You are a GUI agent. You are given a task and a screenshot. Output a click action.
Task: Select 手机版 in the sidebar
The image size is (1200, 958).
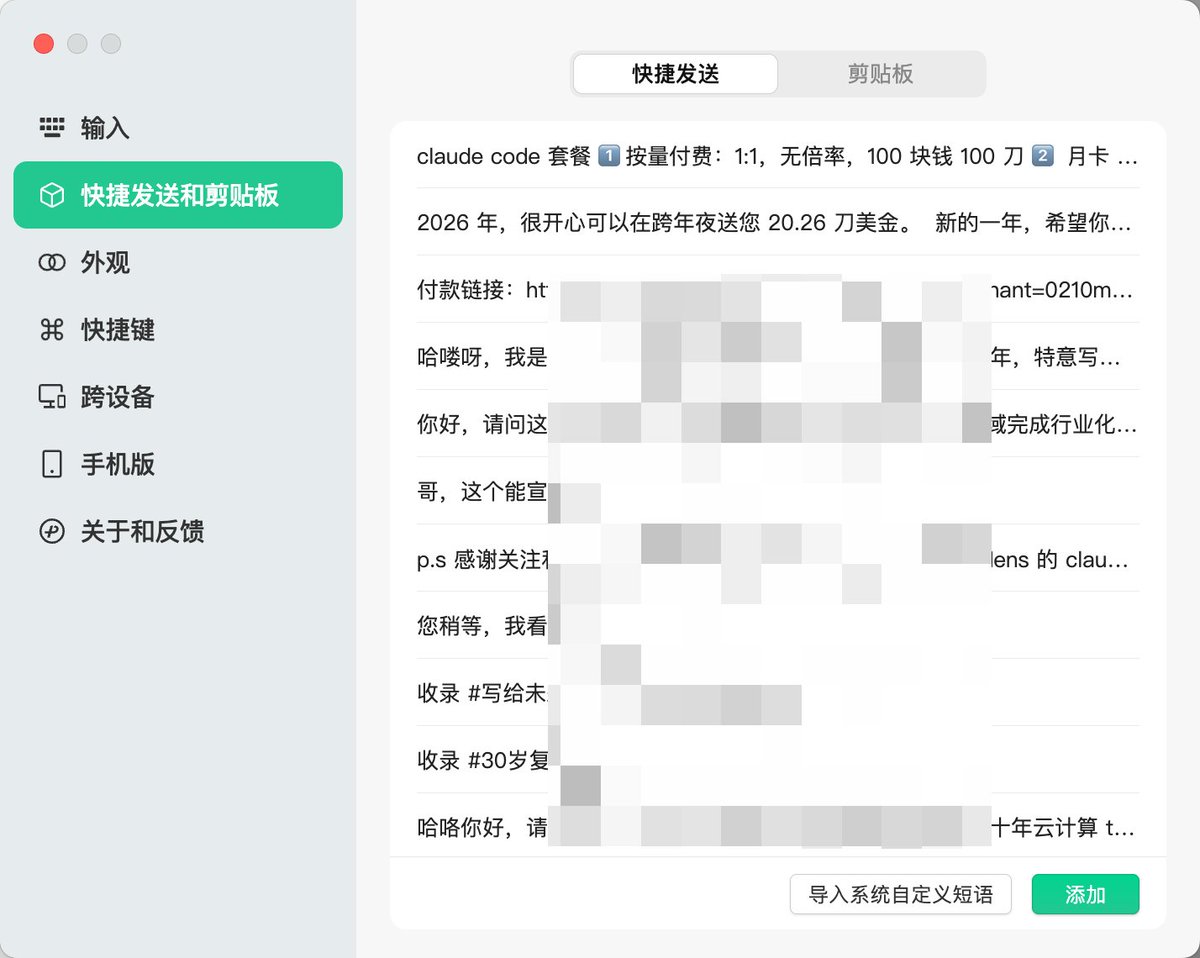[x=178, y=463]
